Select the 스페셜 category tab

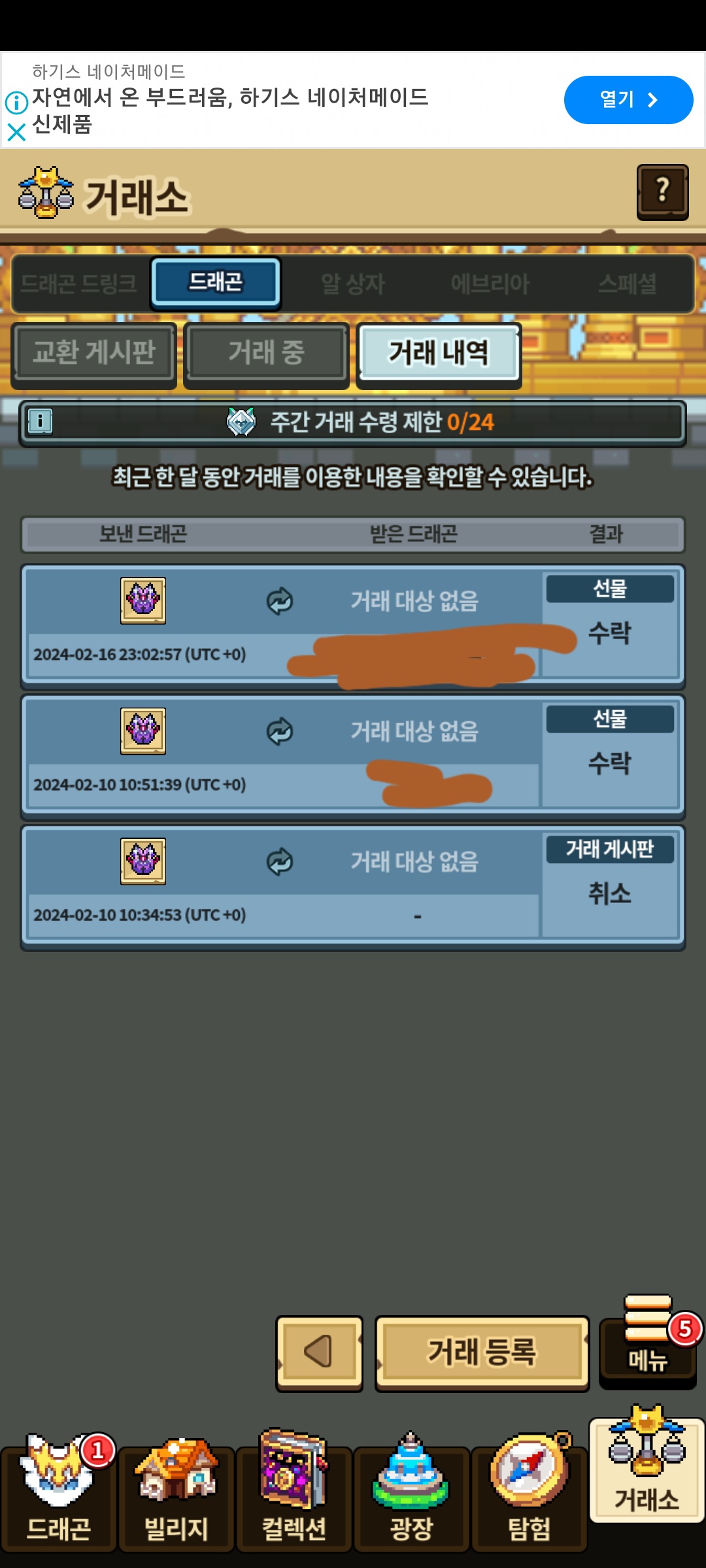626,284
